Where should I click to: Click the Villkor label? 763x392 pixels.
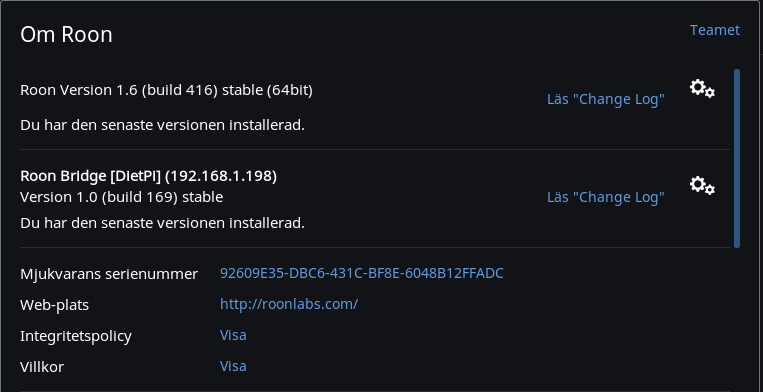pos(42,367)
